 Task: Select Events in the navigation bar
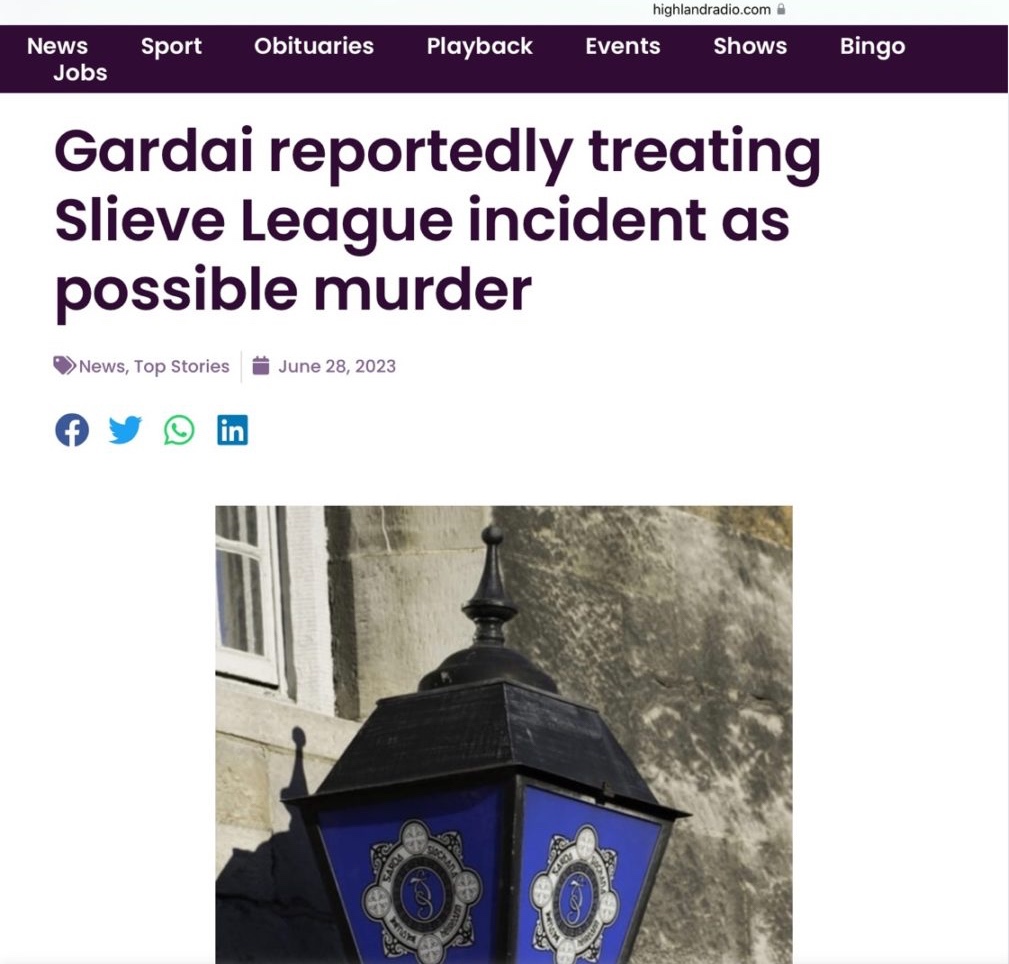coord(623,46)
